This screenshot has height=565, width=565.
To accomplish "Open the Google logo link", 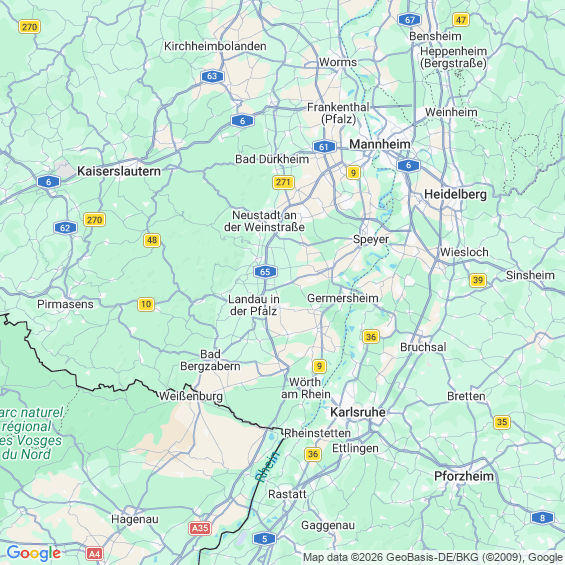I will pyautogui.click(x=34, y=553).
